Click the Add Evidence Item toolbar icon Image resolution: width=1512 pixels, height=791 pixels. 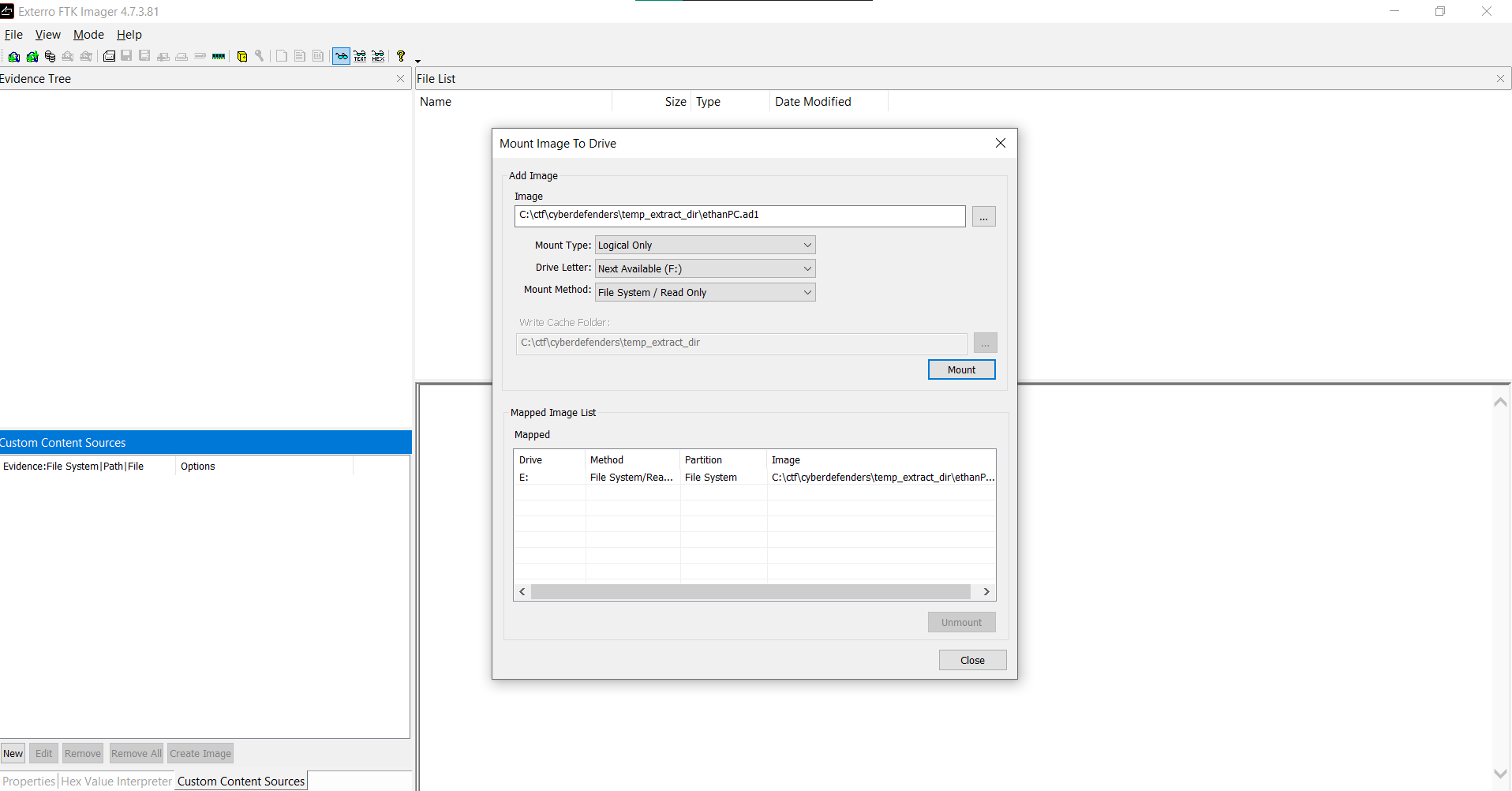click(13, 56)
